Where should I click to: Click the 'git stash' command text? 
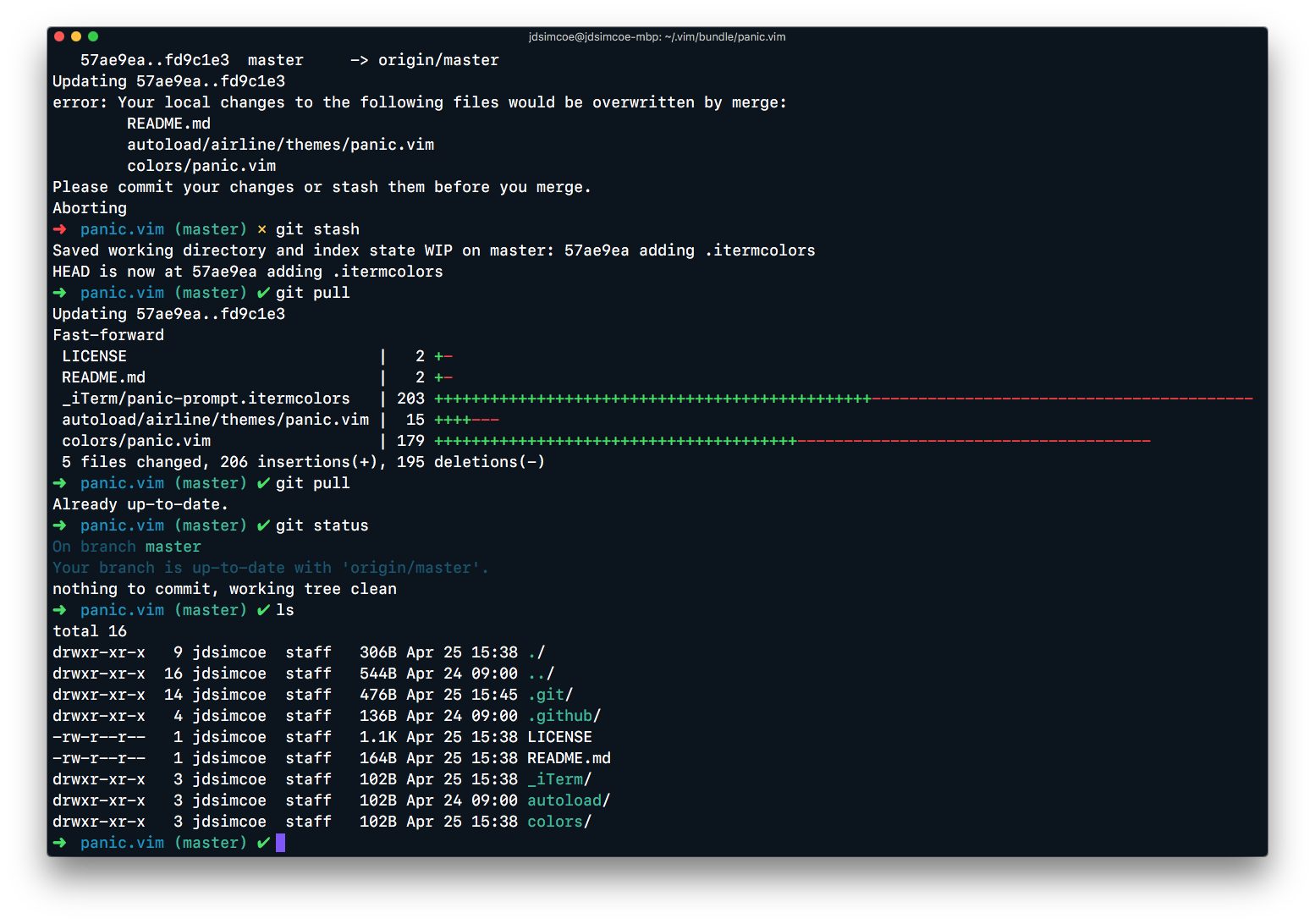(317, 229)
